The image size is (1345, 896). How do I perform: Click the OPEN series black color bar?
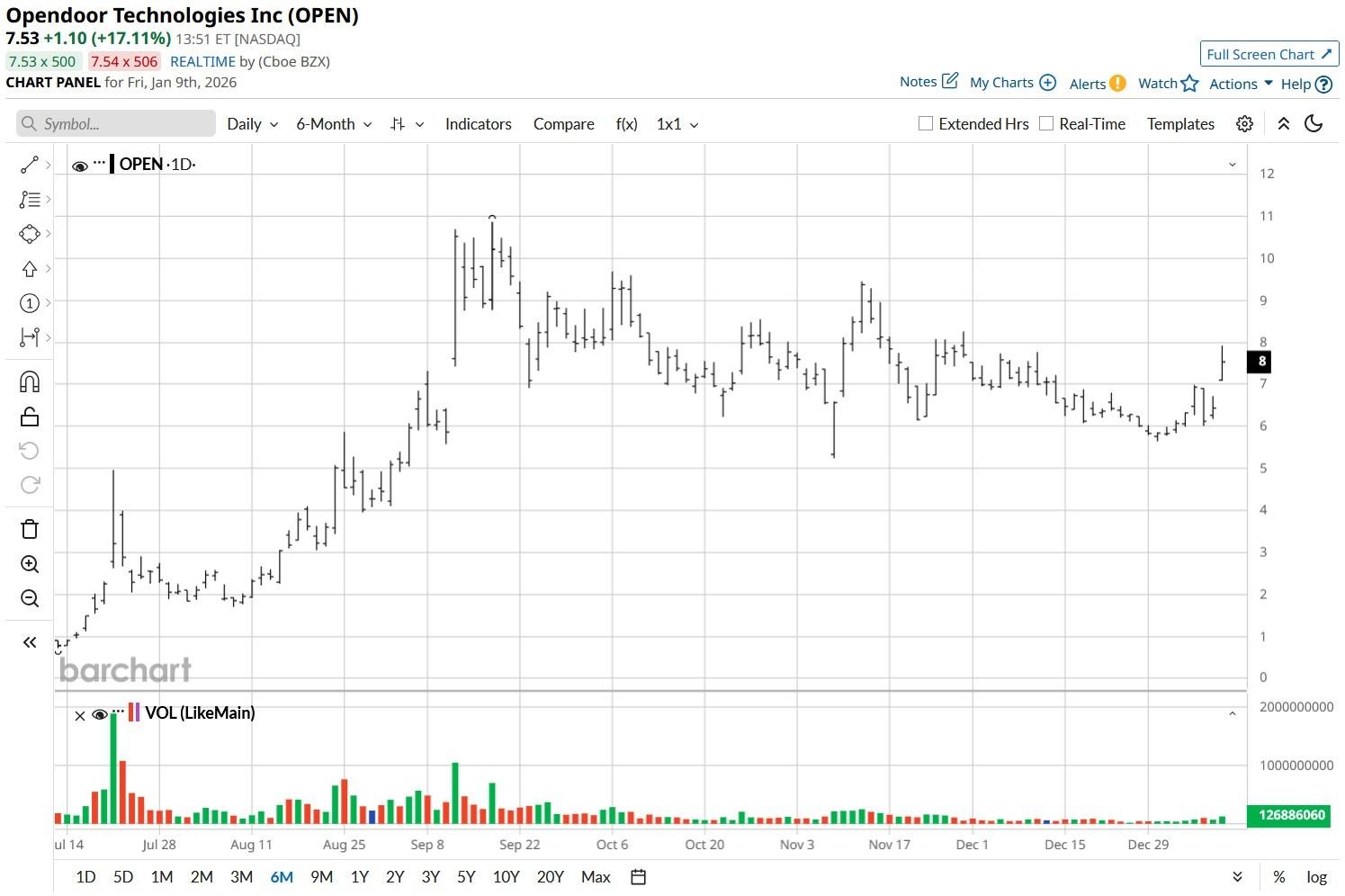tap(112, 164)
